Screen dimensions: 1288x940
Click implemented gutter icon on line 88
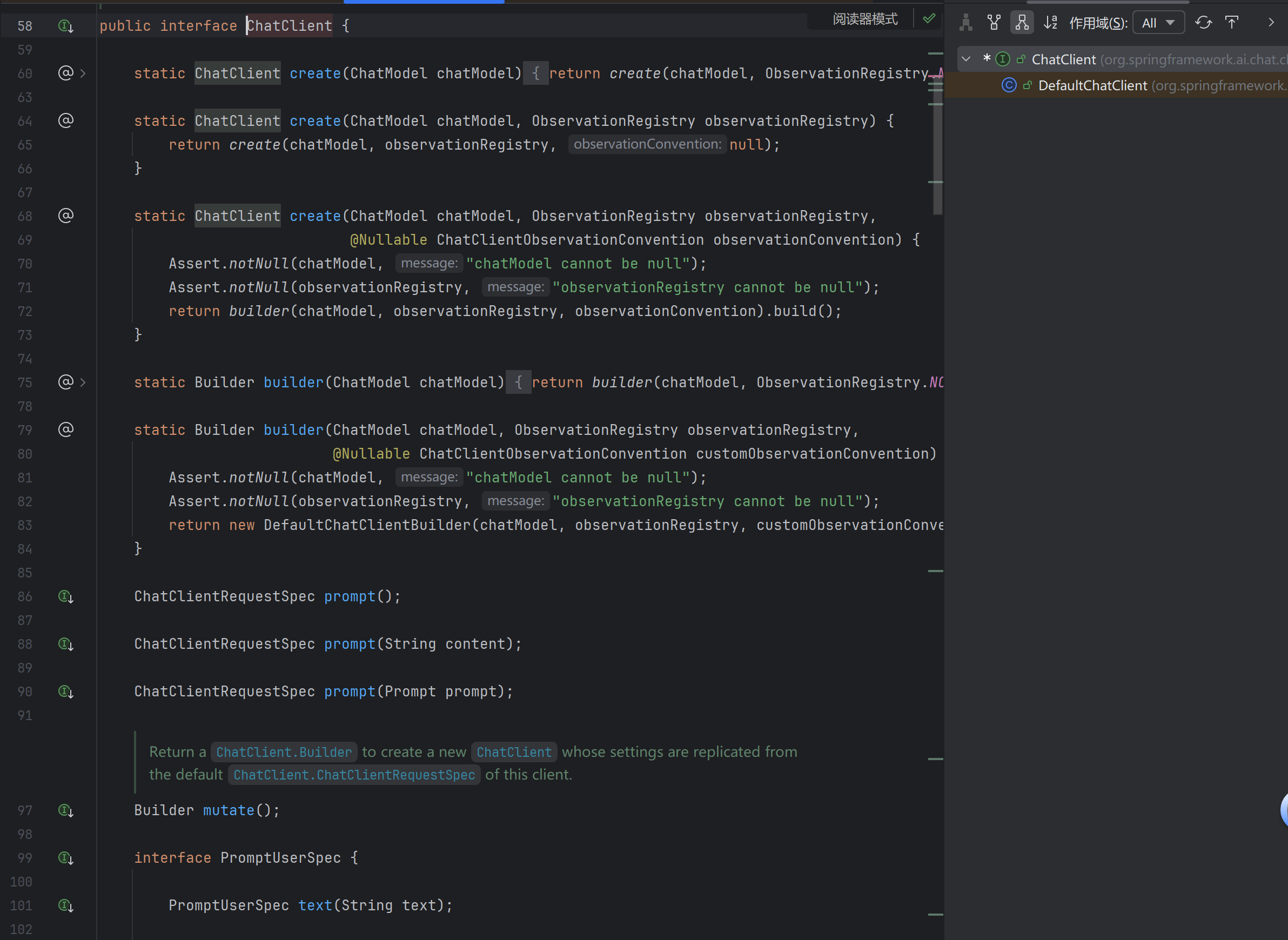click(x=66, y=644)
